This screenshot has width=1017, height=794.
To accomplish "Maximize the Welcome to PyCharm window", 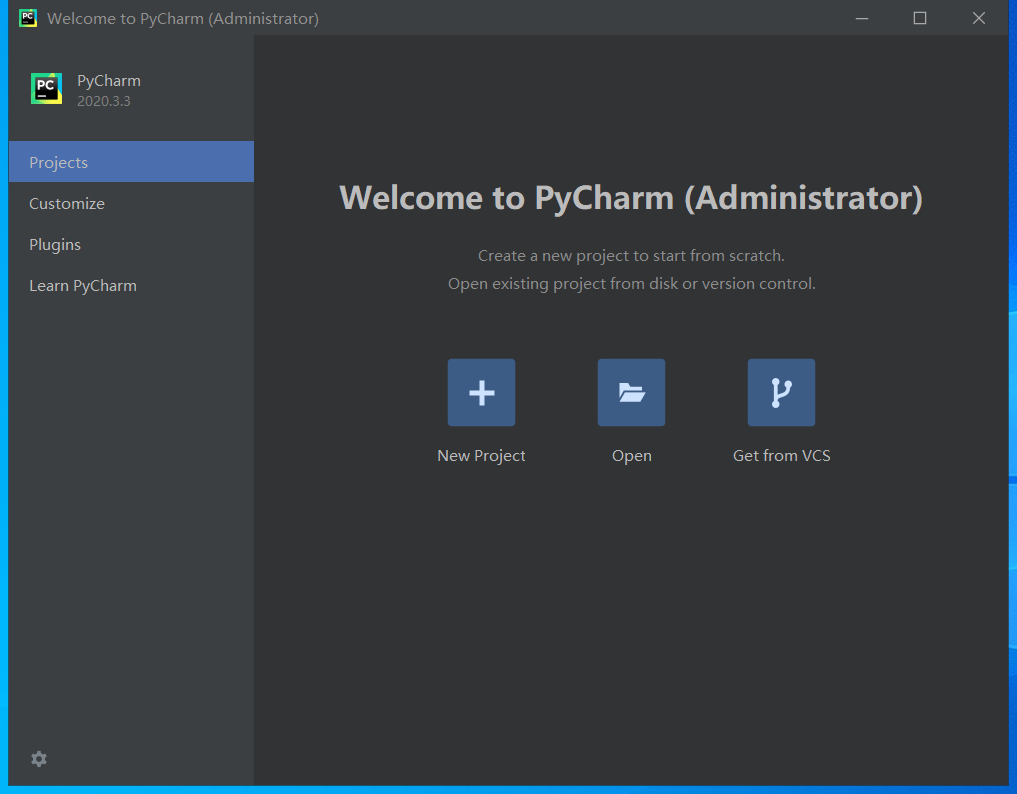I will pyautogui.click(x=920, y=18).
